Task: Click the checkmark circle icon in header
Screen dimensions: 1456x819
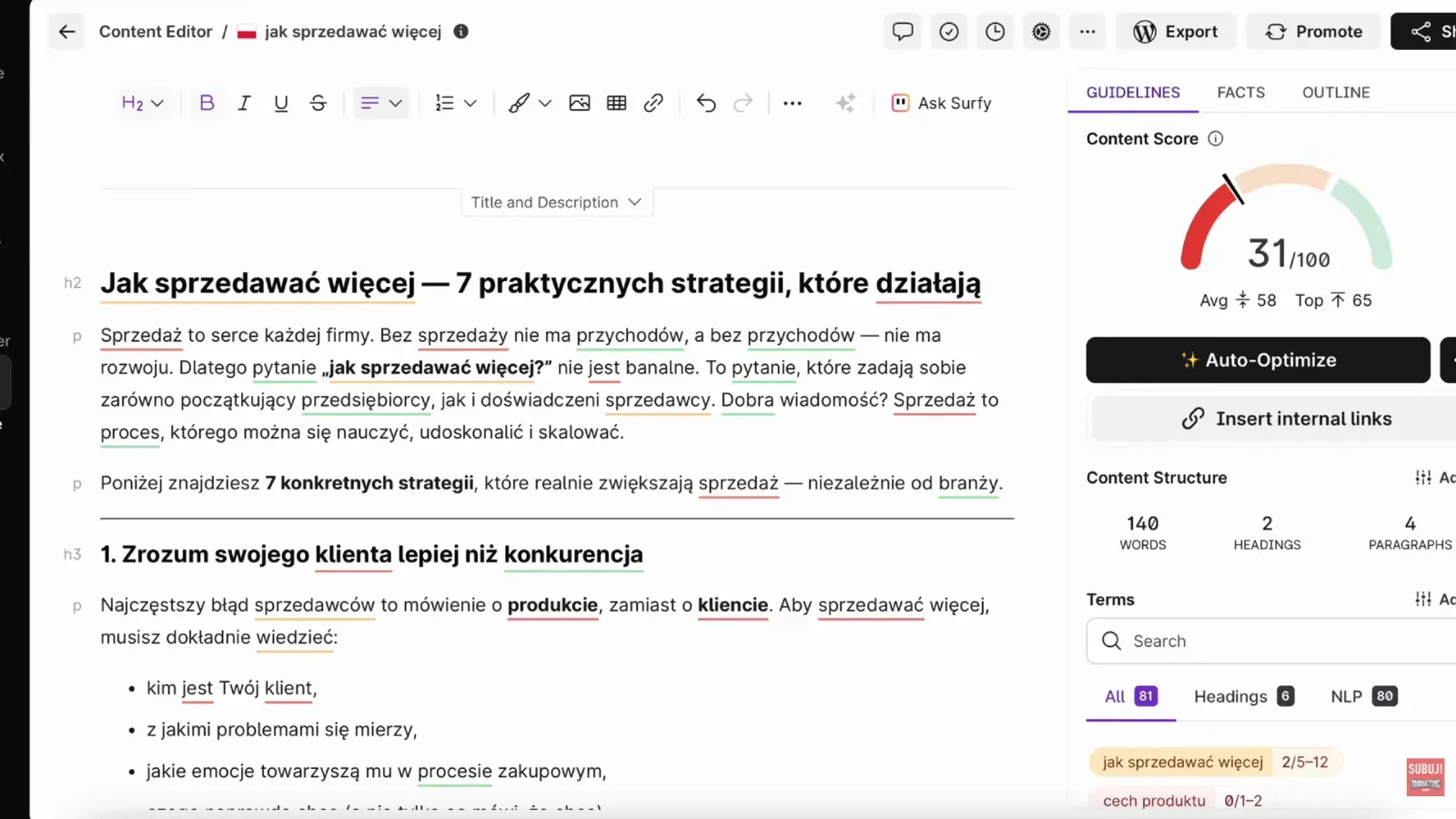Action: [949, 32]
